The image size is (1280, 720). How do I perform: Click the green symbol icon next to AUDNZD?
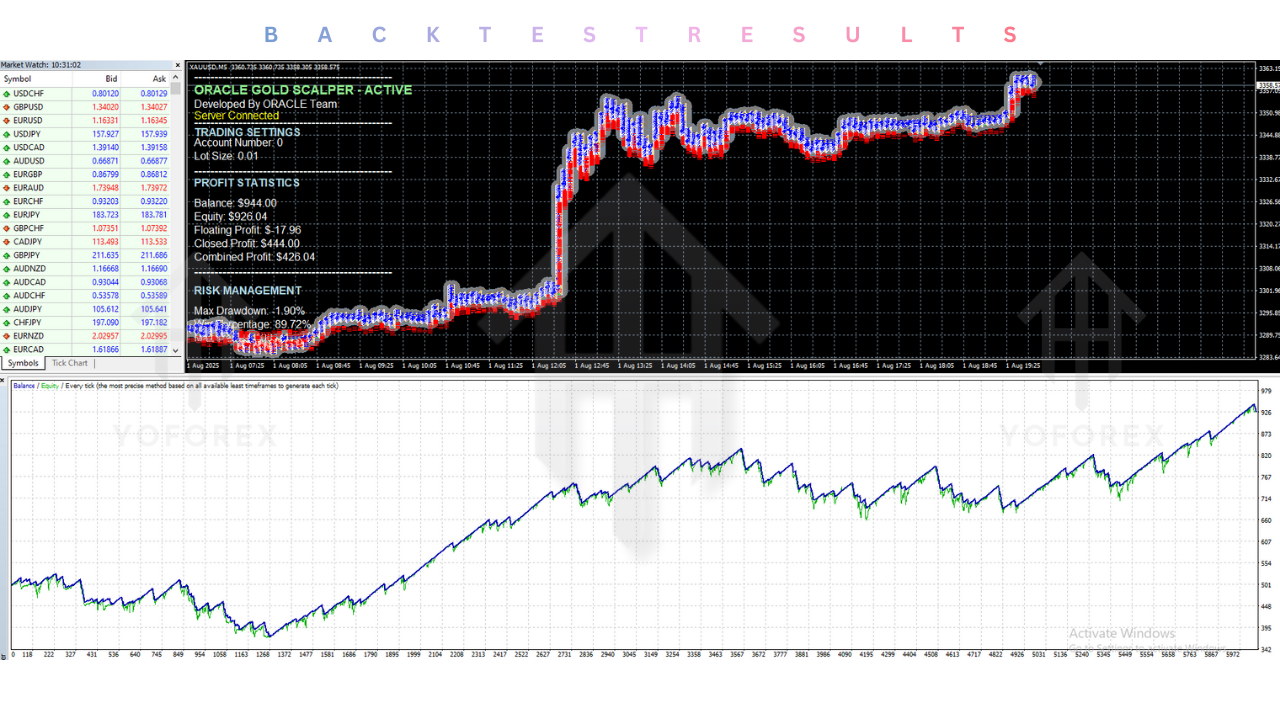pyautogui.click(x=8, y=268)
